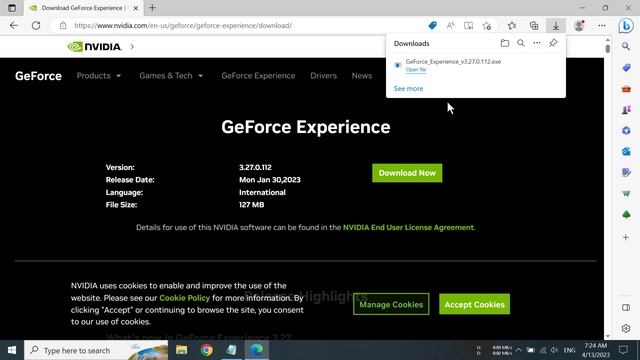Open the Bing chat sidebar button
The height and width of the screenshot is (360, 640).
[626, 26]
